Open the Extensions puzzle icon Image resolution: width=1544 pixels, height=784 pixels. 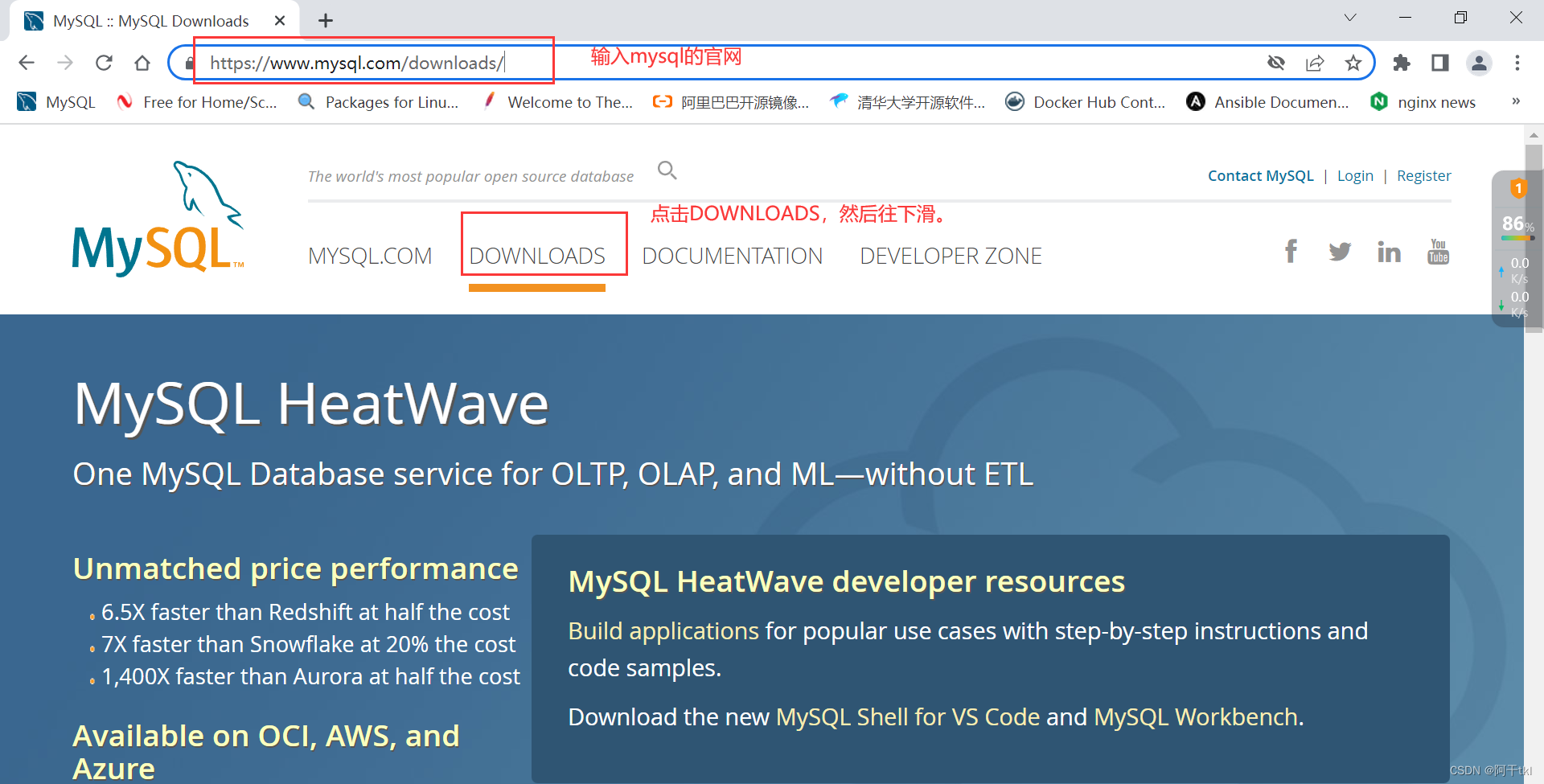[x=1402, y=63]
